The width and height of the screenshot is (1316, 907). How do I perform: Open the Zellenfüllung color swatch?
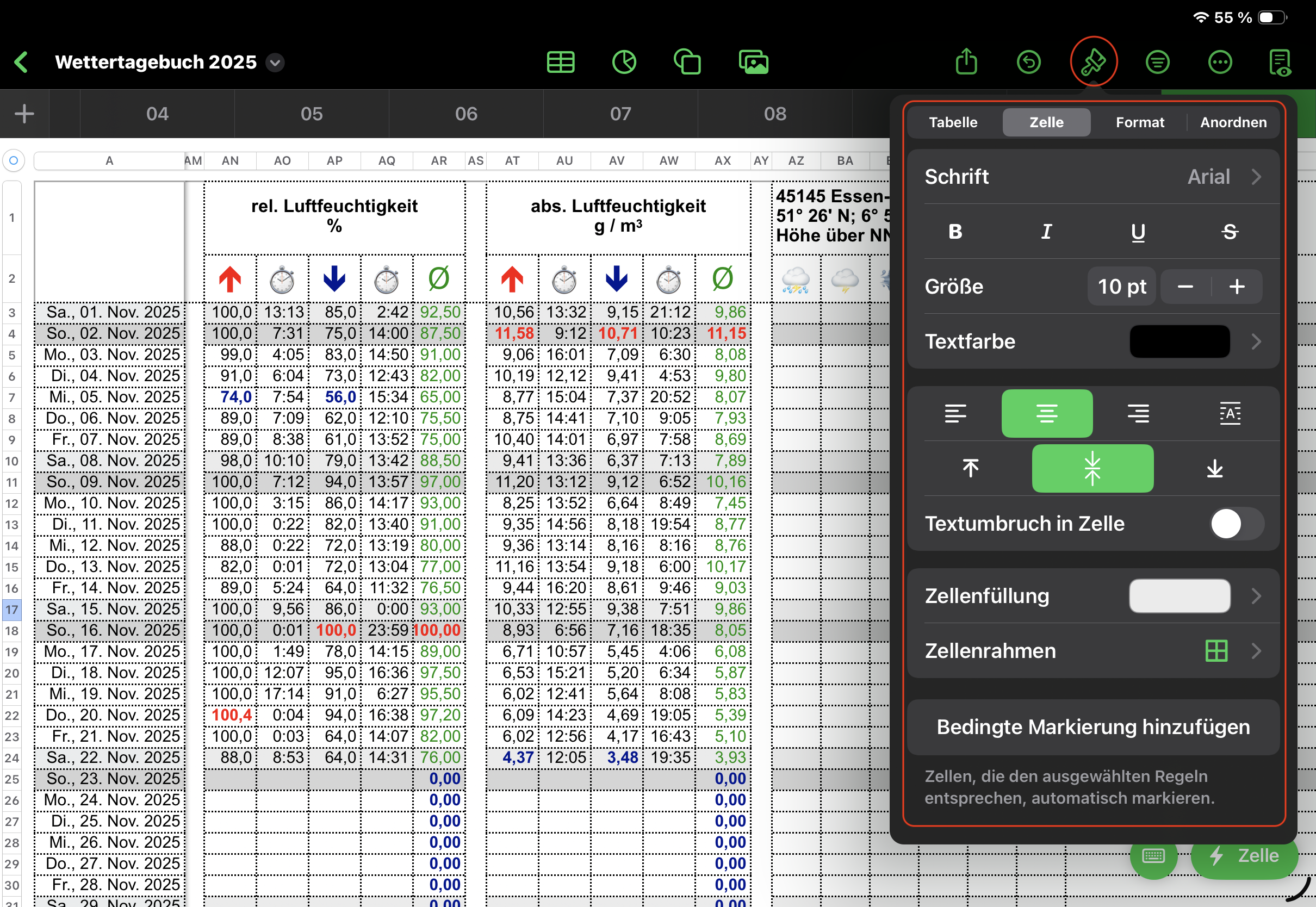pyautogui.click(x=1180, y=595)
